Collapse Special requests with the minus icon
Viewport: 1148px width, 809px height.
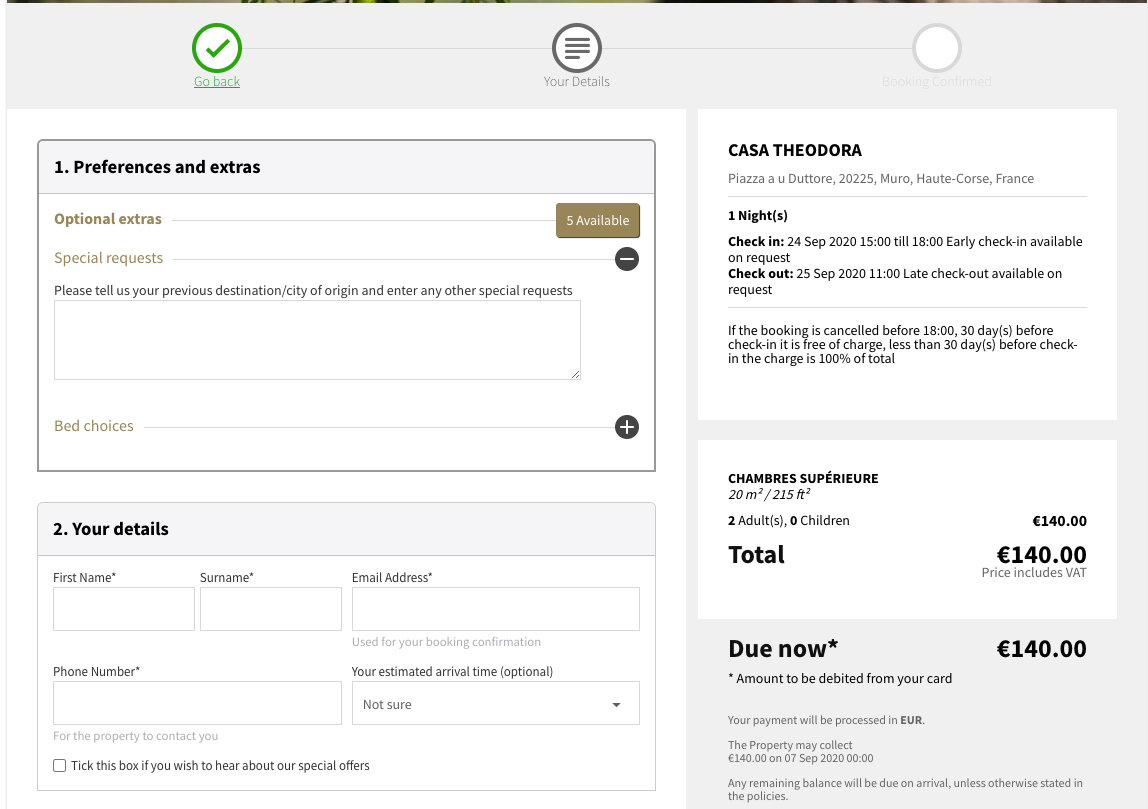pos(627,259)
